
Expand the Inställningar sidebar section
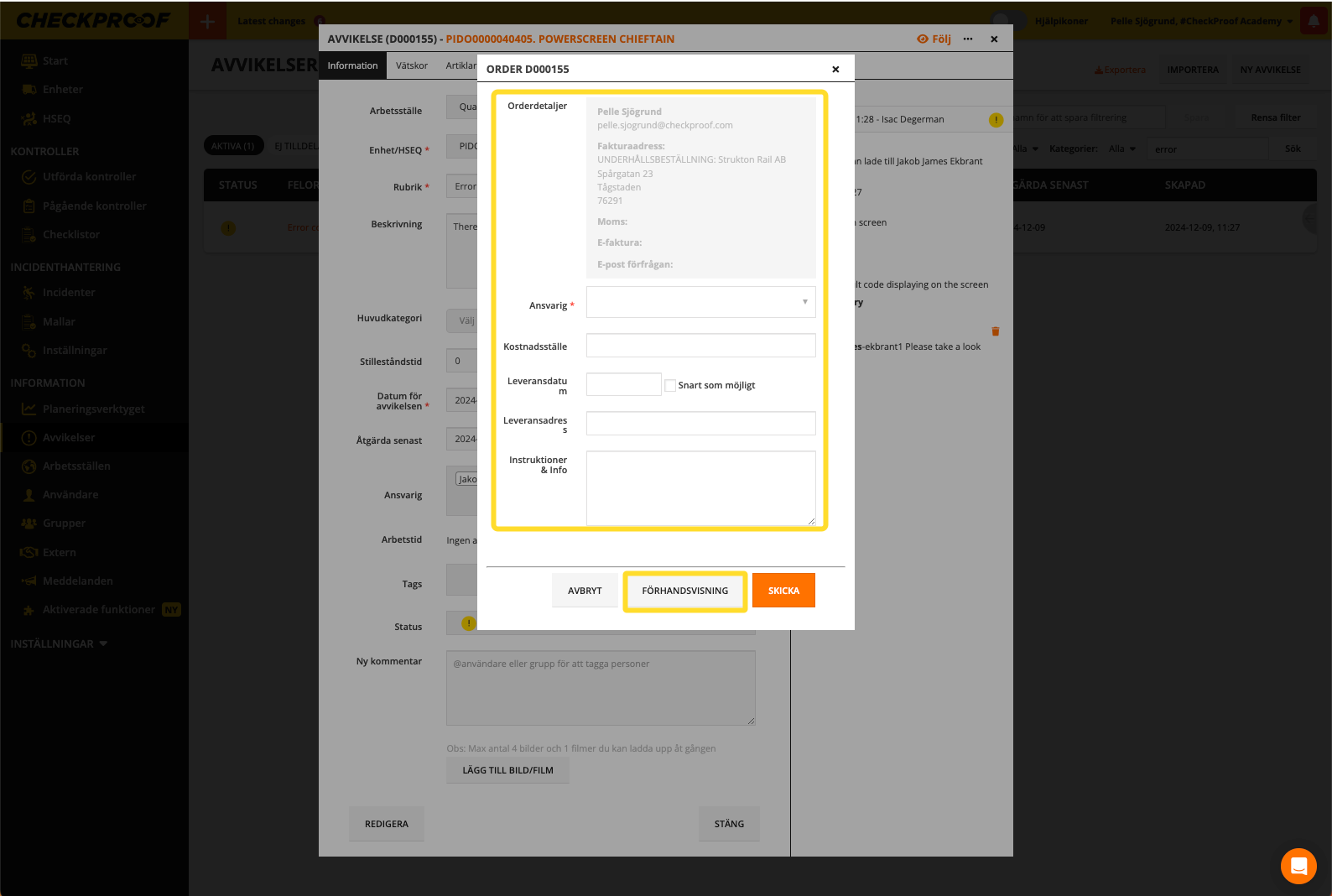click(x=59, y=643)
